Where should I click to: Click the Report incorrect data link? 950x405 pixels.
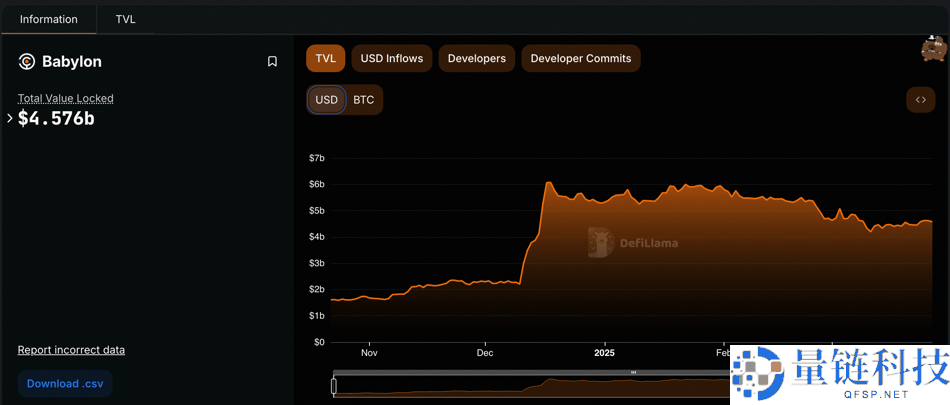[x=71, y=350]
